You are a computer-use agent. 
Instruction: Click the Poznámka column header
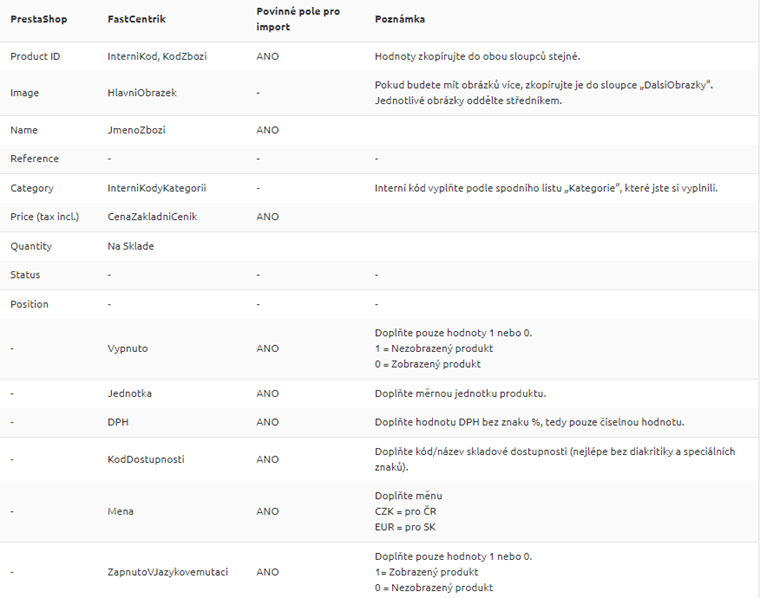tap(400, 20)
